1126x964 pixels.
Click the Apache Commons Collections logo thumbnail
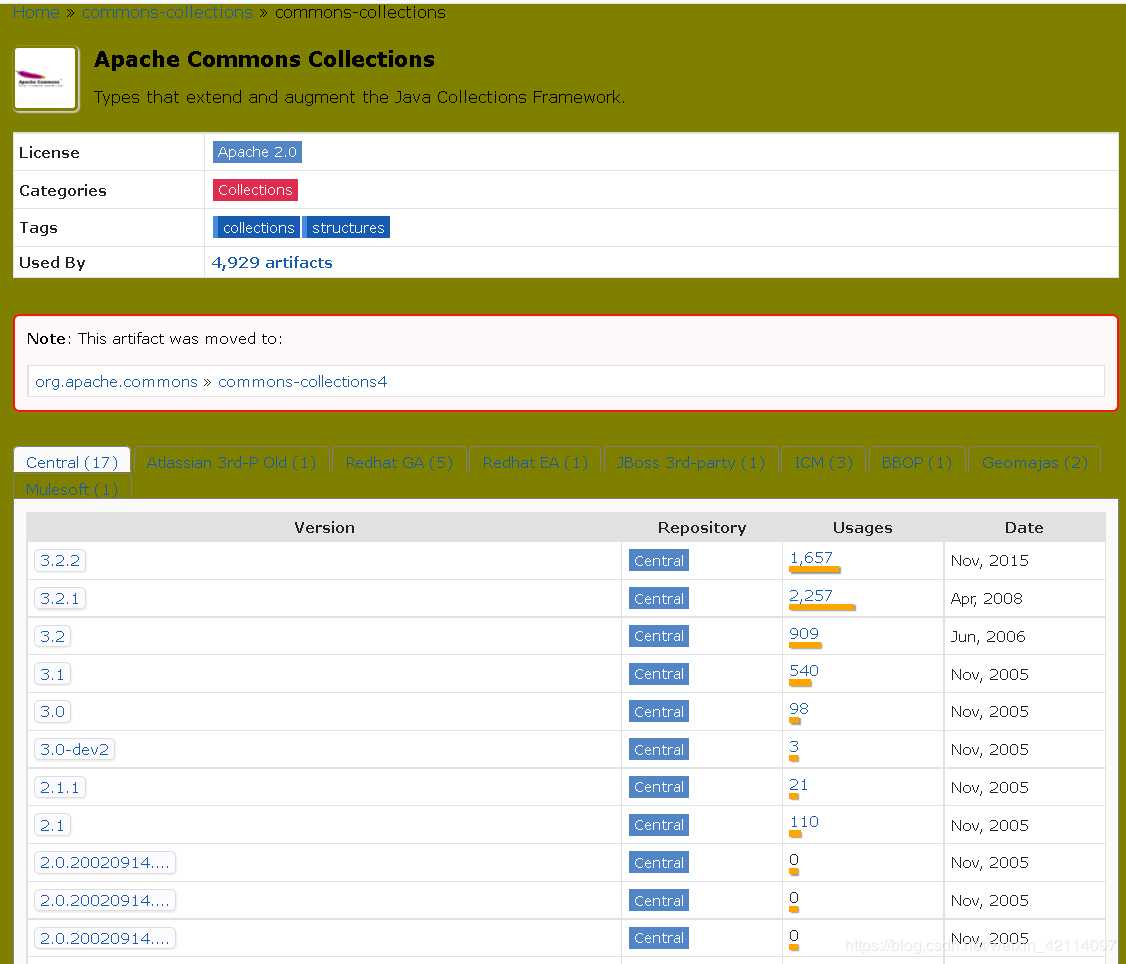coord(45,78)
